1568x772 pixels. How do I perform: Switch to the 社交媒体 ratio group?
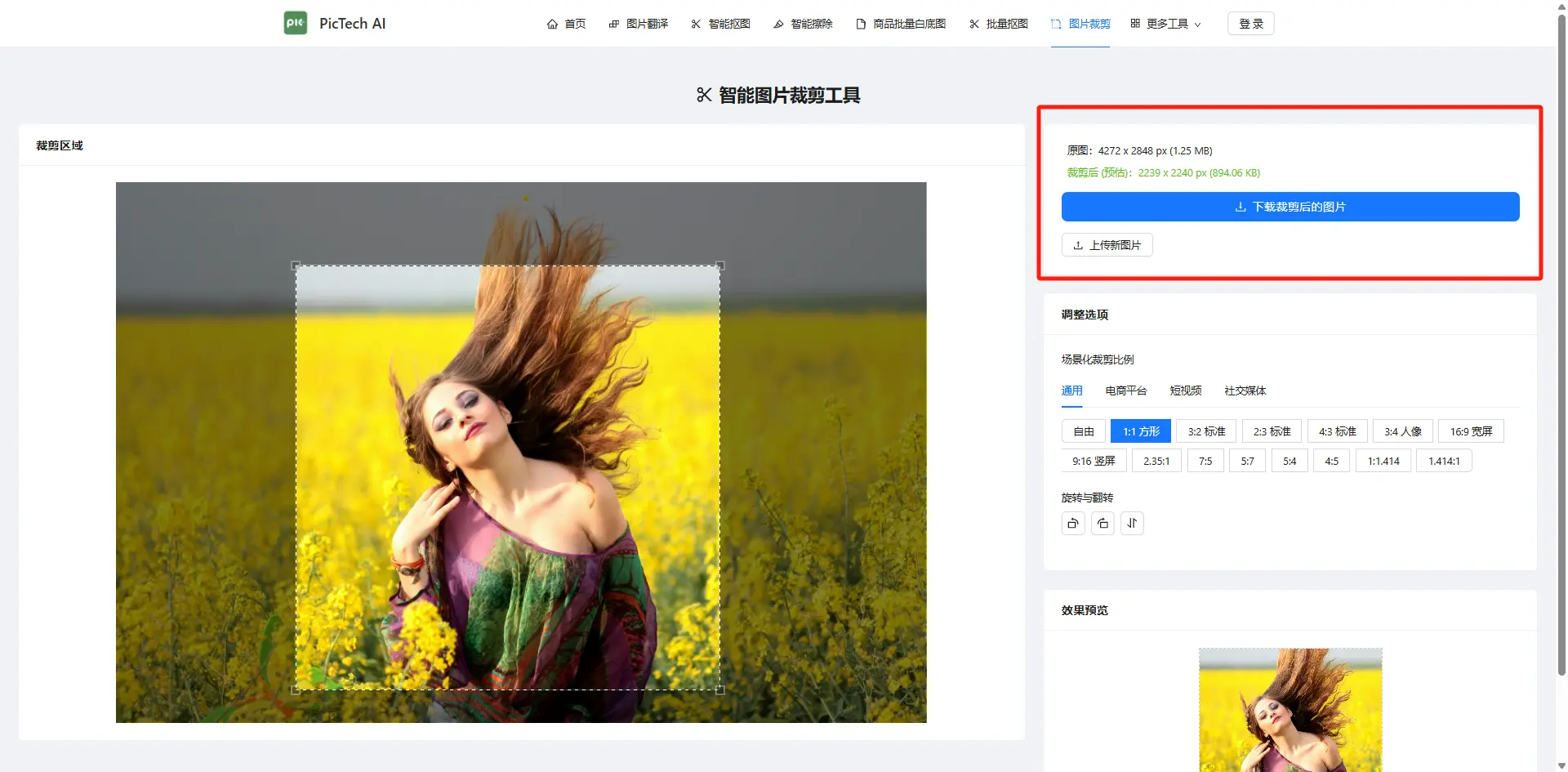(x=1245, y=390)
